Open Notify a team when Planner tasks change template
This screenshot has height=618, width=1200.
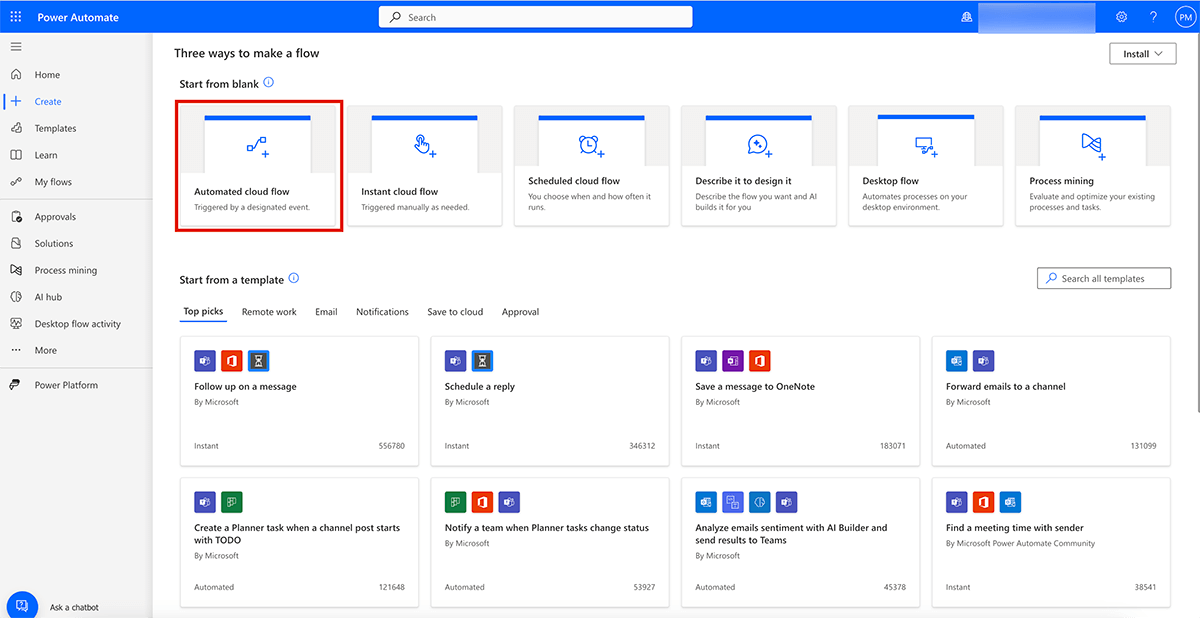[x=550, y=542]
